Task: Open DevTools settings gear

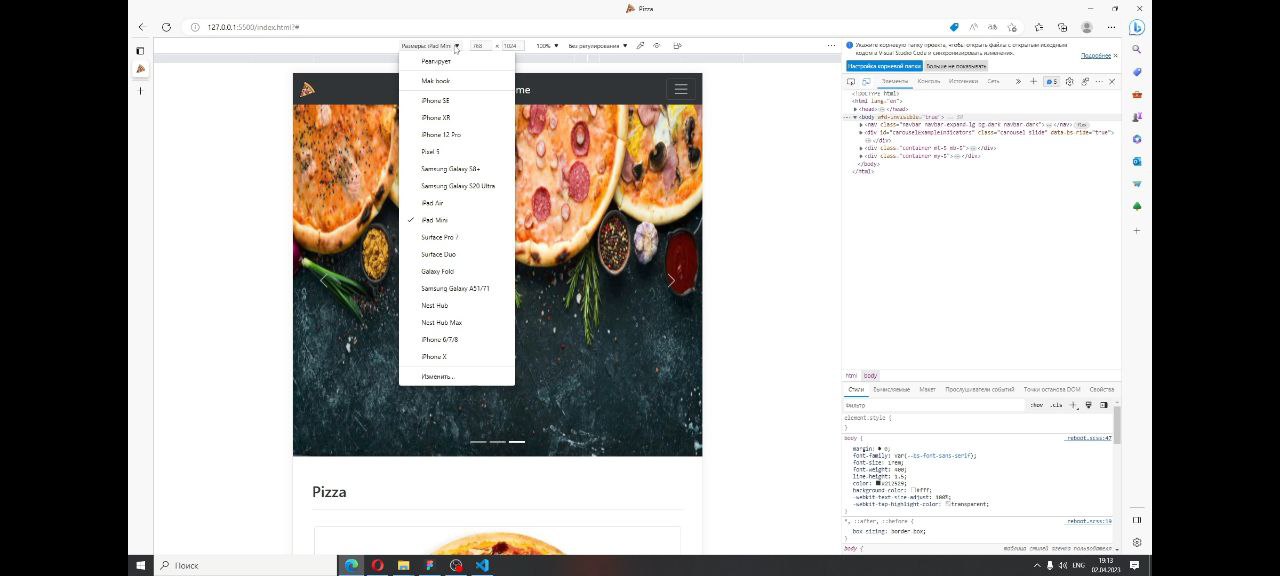Action: click(x=1069, y=81)
